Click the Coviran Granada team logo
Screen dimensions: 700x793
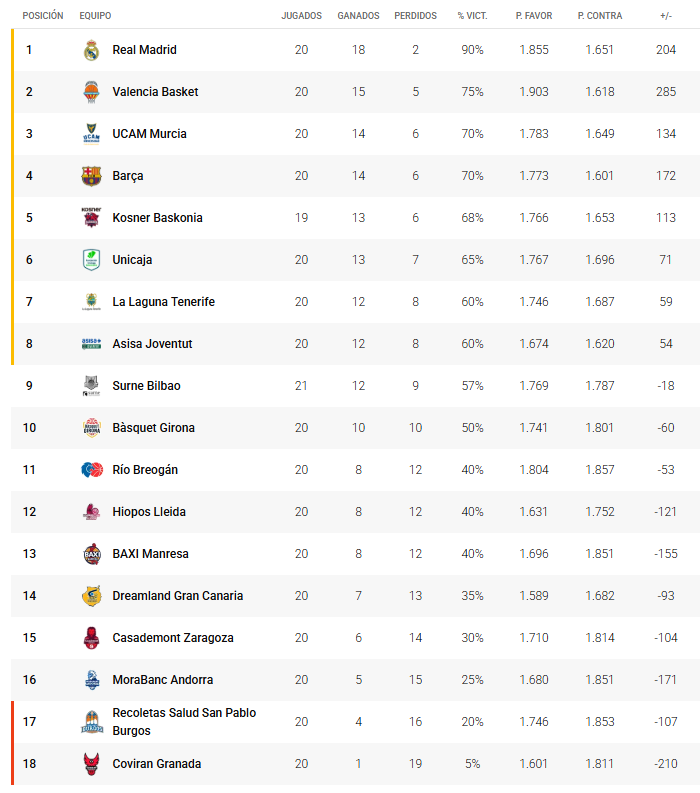(91, 764)
